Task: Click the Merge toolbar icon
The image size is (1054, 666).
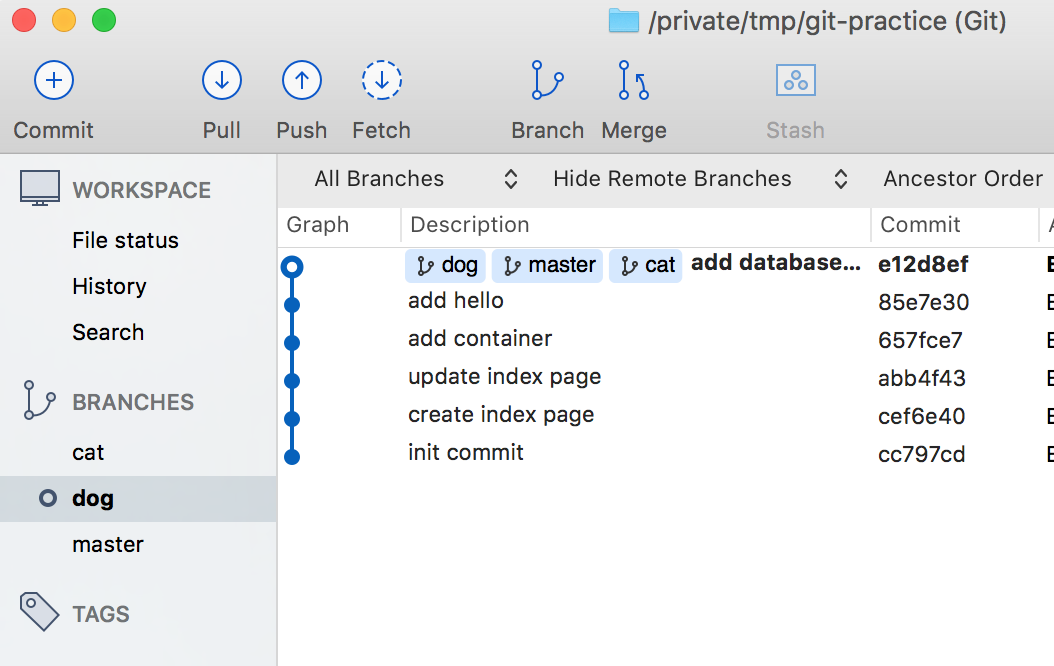Action: (x=633, y=81)
